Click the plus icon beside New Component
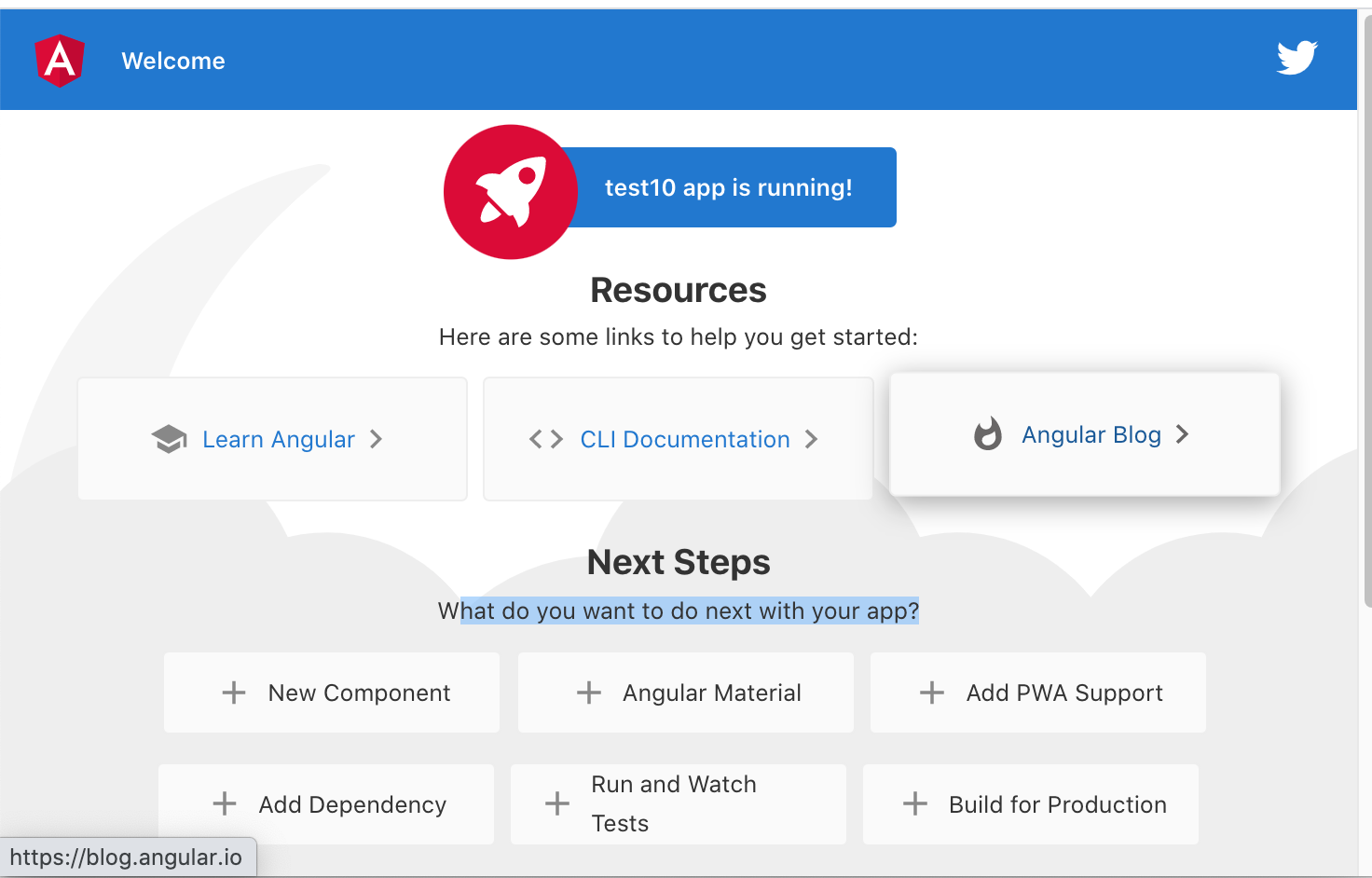 coord(234,693)
